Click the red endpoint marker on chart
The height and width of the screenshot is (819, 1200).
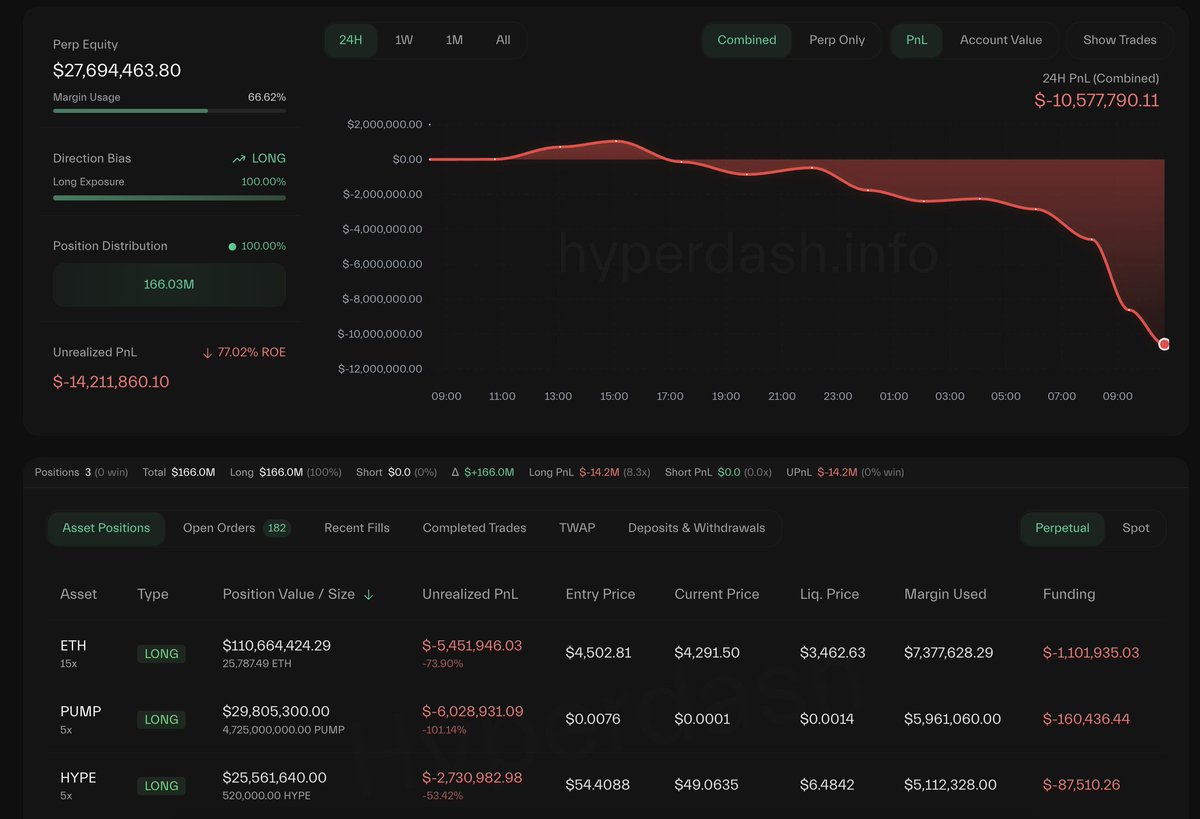tap(1164, 344)
